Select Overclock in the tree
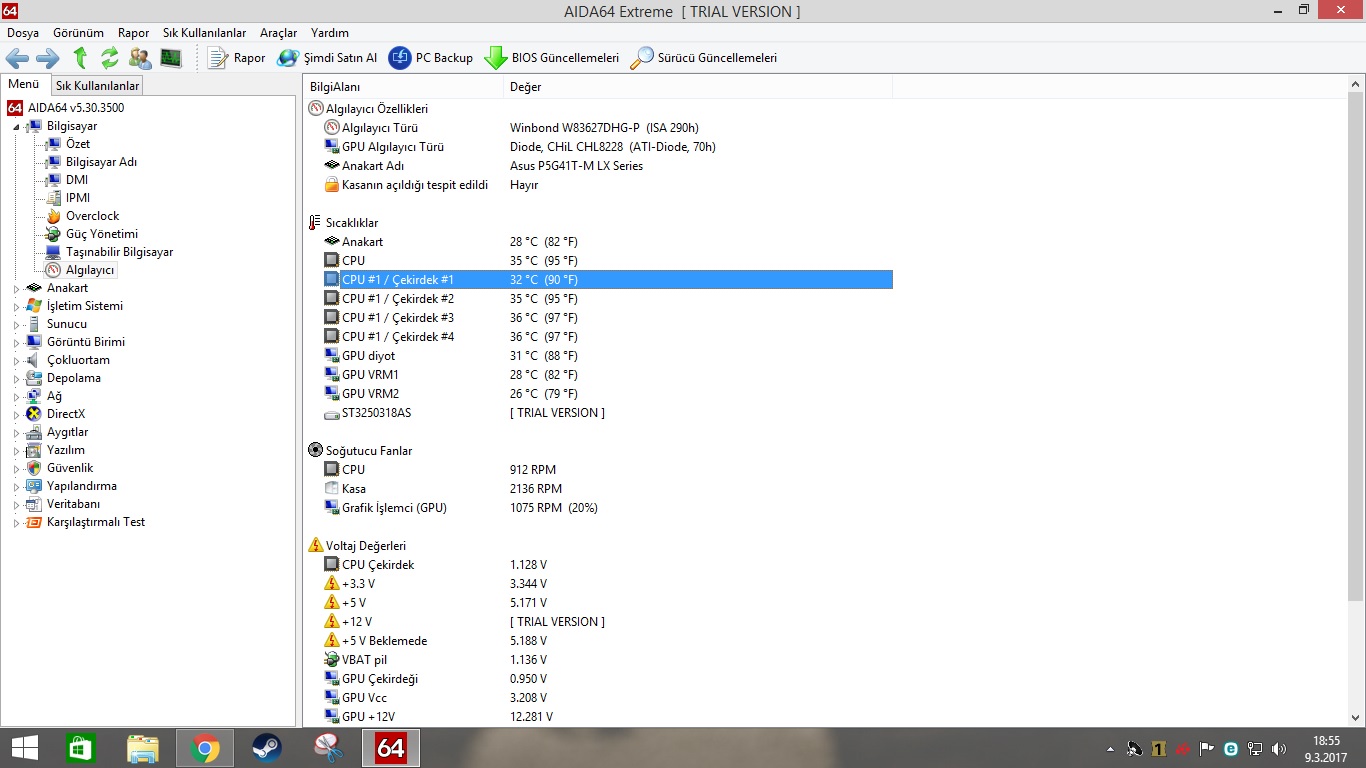This screenshot has height=768, width=1366. [x=92, y=216]
